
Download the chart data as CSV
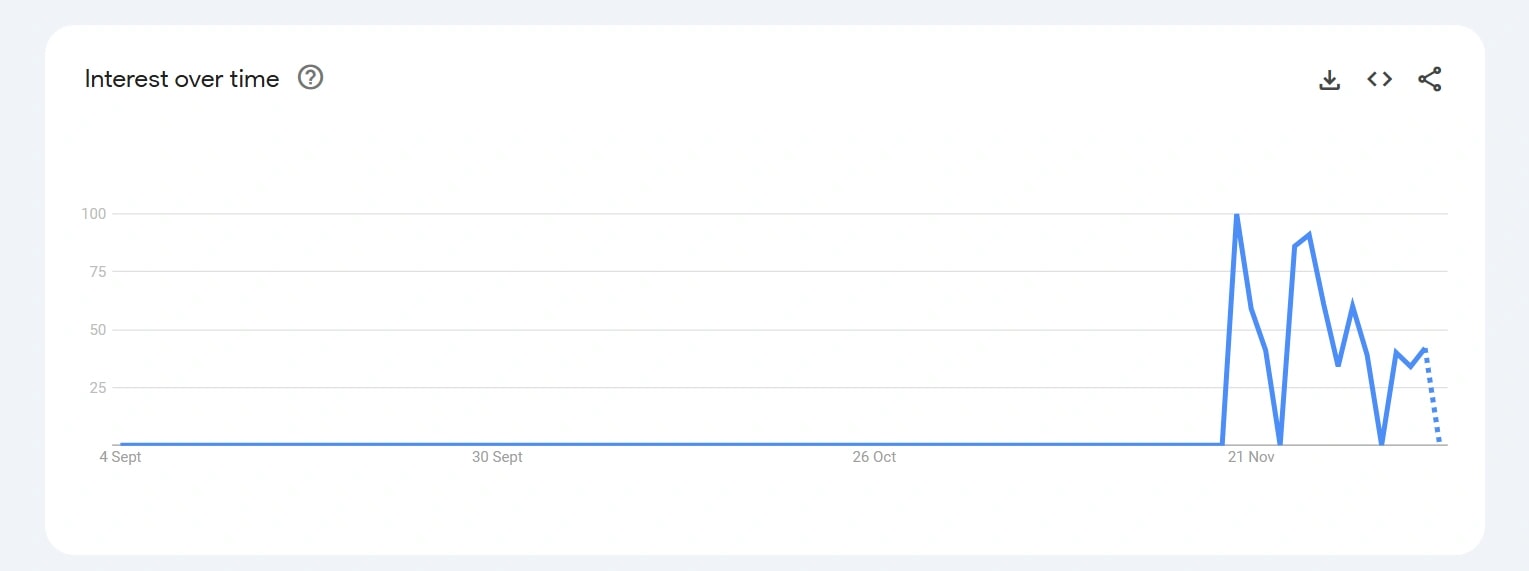(x=1329, y=80)
